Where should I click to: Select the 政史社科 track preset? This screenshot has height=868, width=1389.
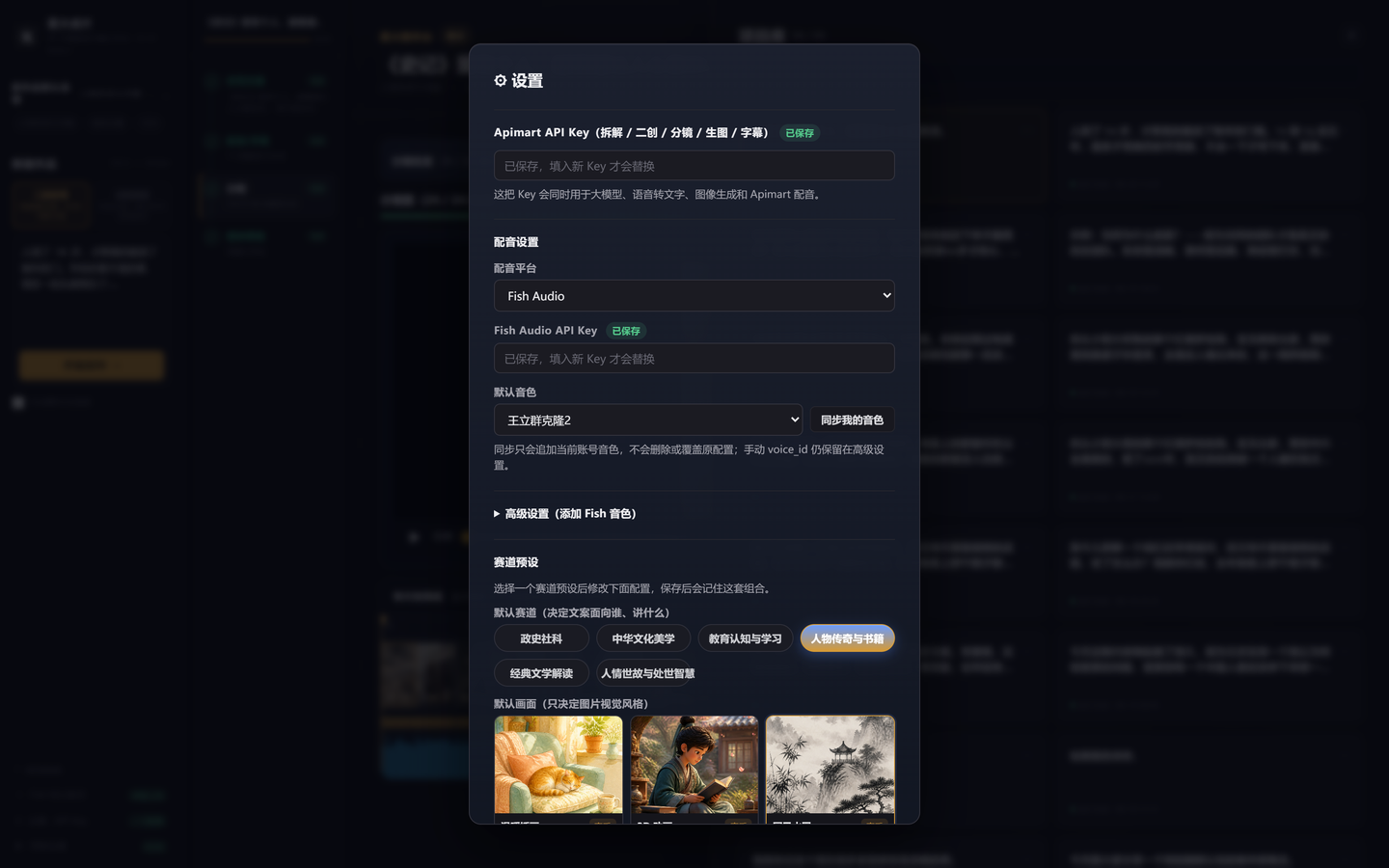[x=541, y=638]
